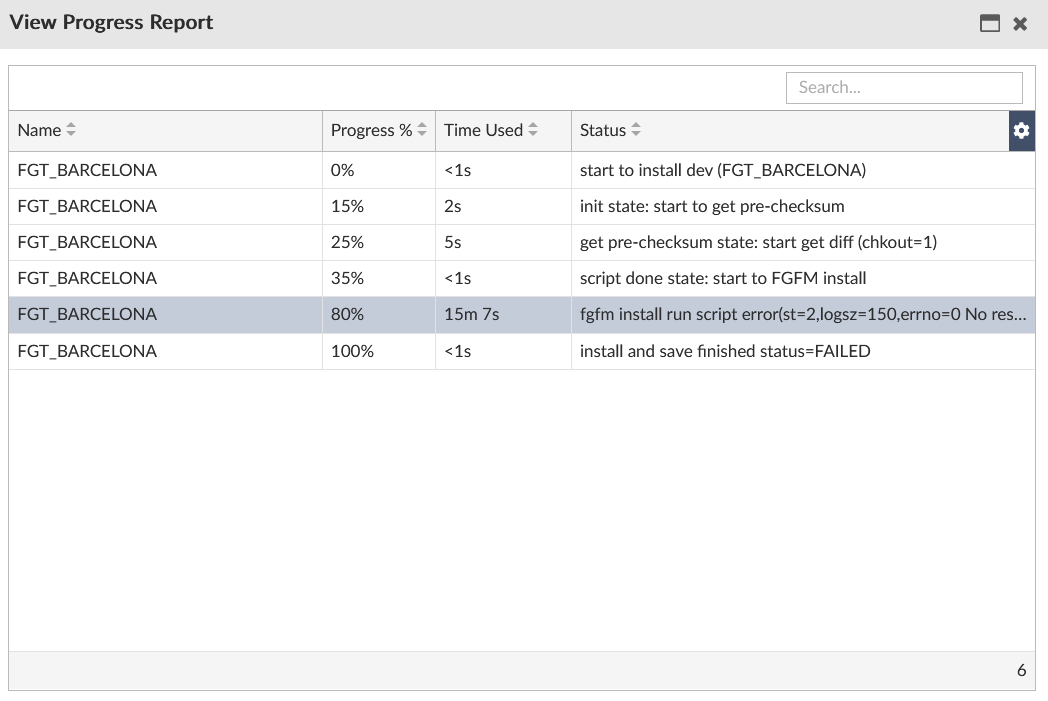Maximize the View Progress Report dialog
The image size is (1048, 701).
coord(990,24)
